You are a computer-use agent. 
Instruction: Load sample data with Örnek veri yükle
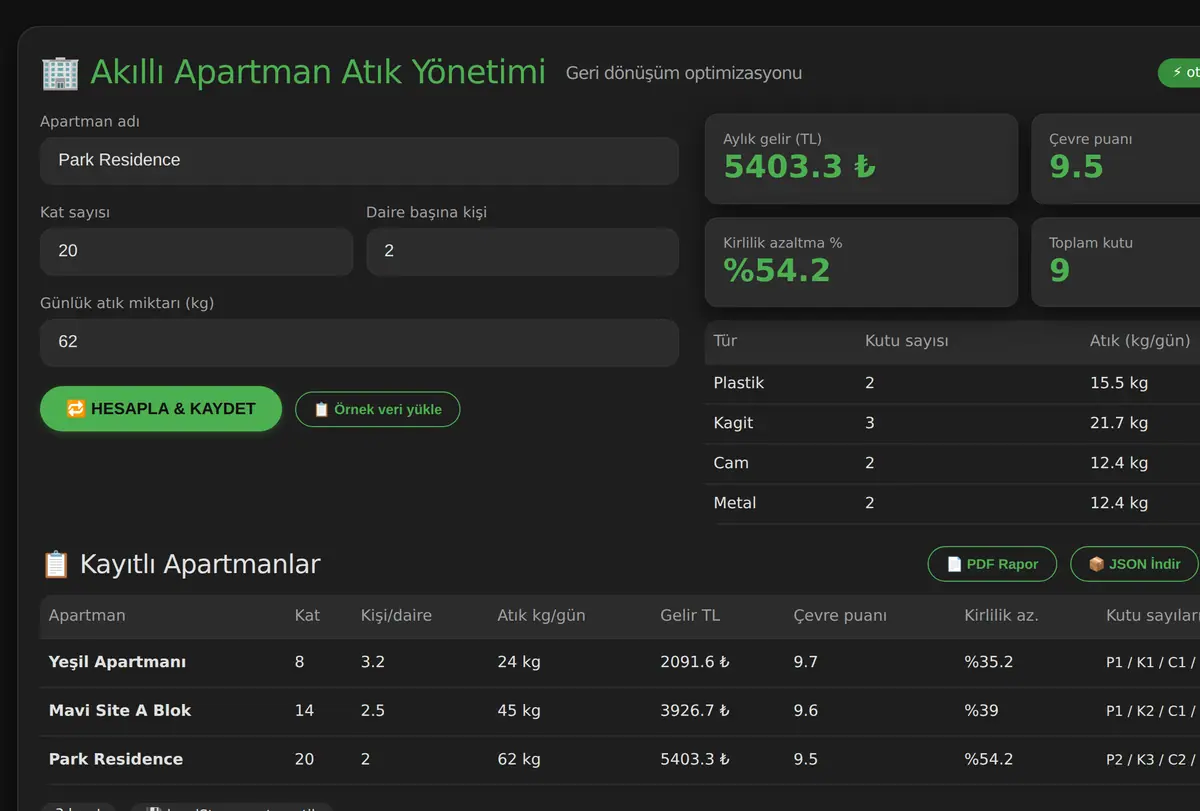point(377,409)
